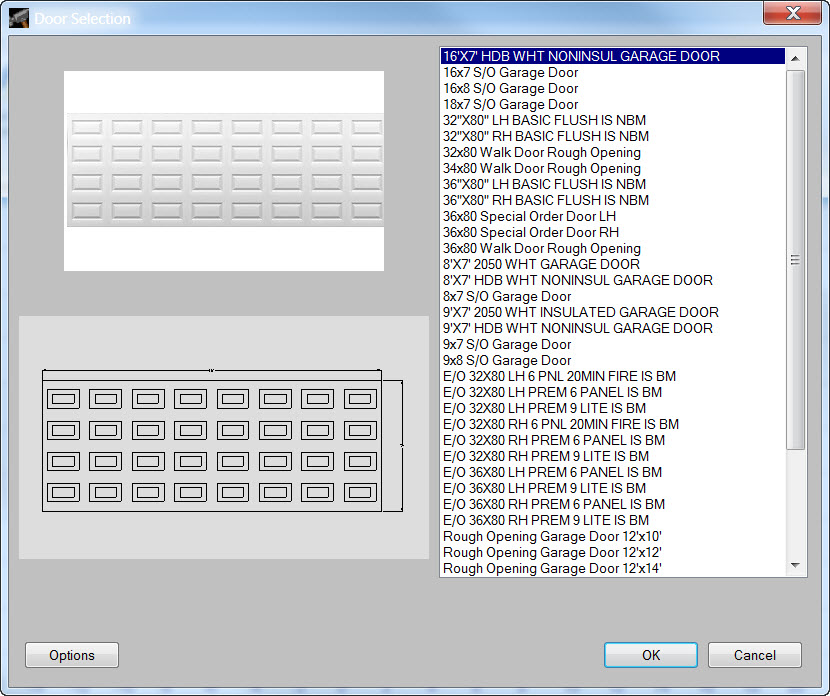Screen dimensions: 830x696
Task: Select 32"X80" LH BASIC FLUSH IS NBM
Action: (x=613, y=120)
